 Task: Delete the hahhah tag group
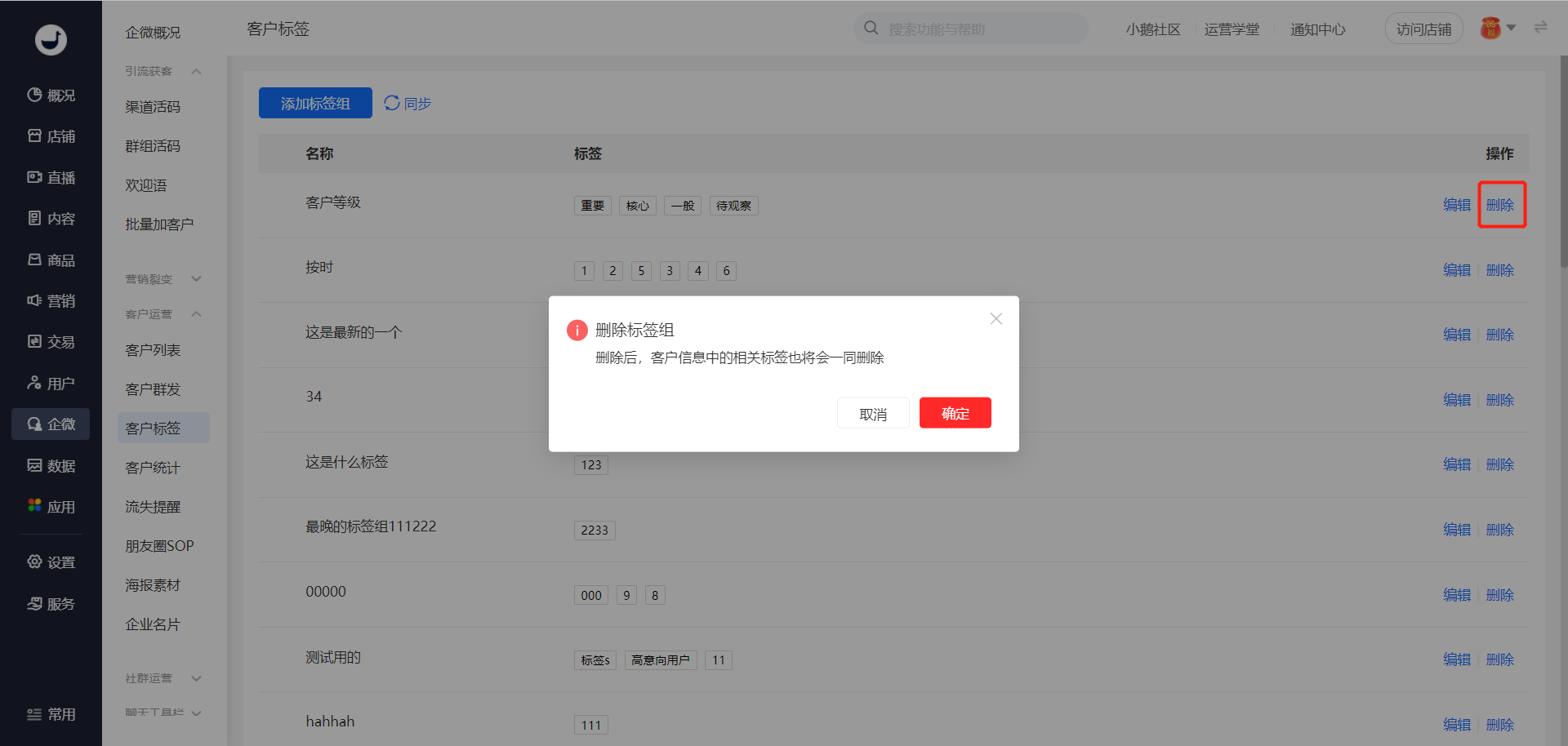point(1500,725)
